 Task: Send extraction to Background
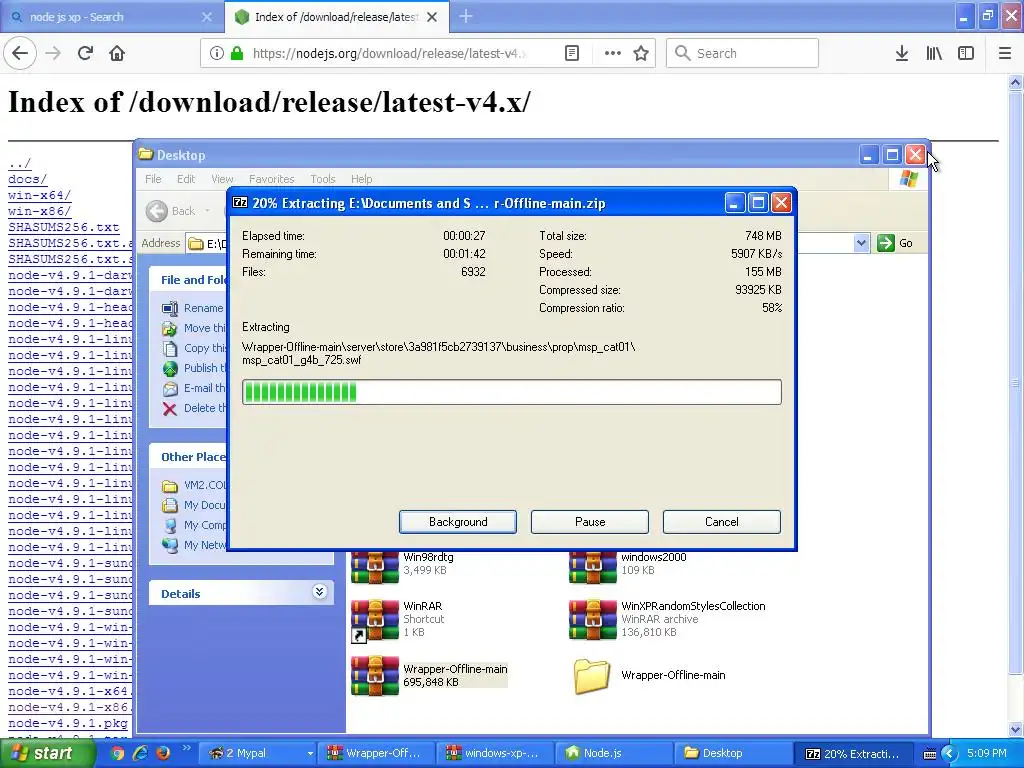(458, 522)
